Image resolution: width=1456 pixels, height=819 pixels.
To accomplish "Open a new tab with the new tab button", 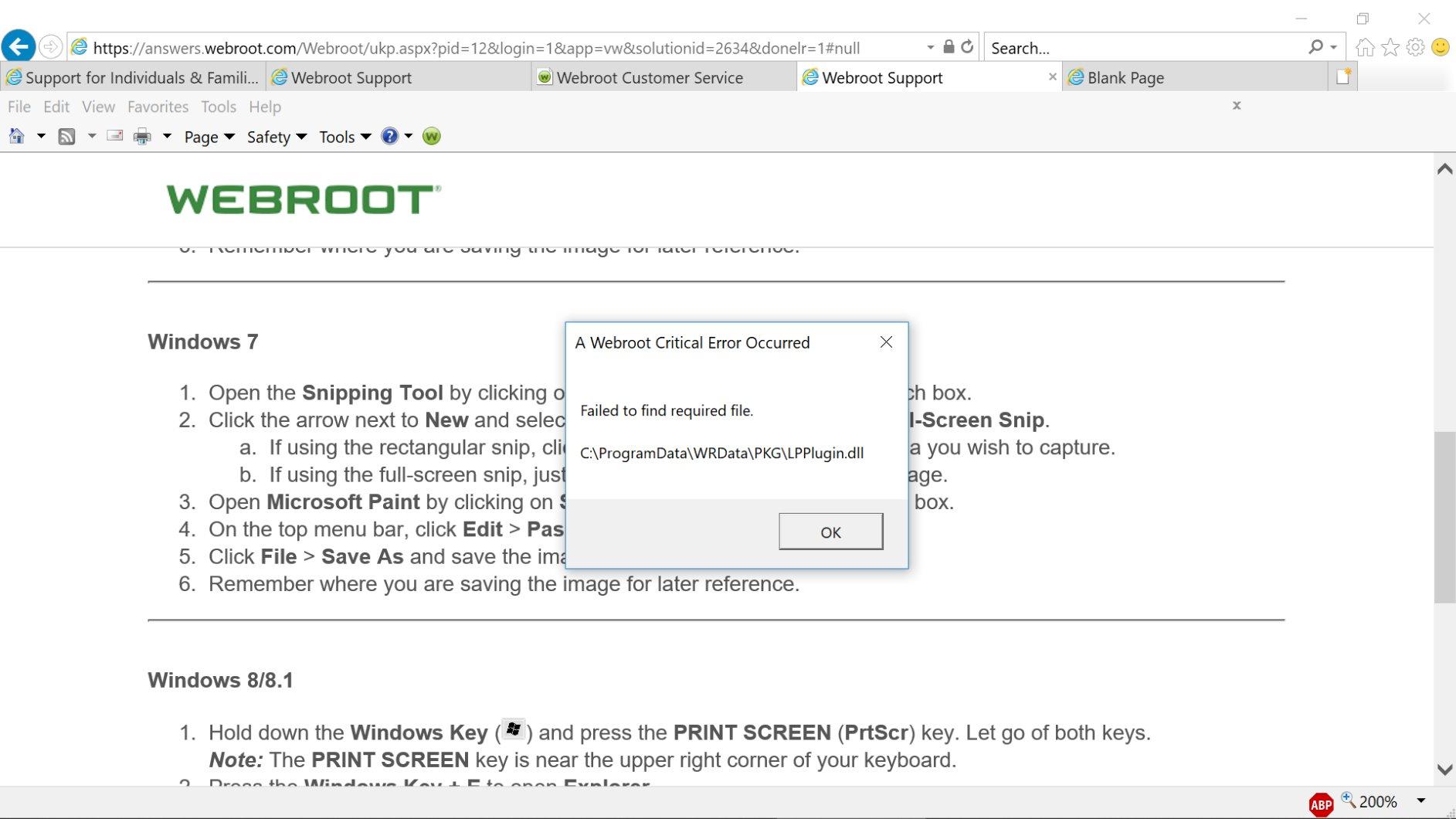I will coord(1343,76).
